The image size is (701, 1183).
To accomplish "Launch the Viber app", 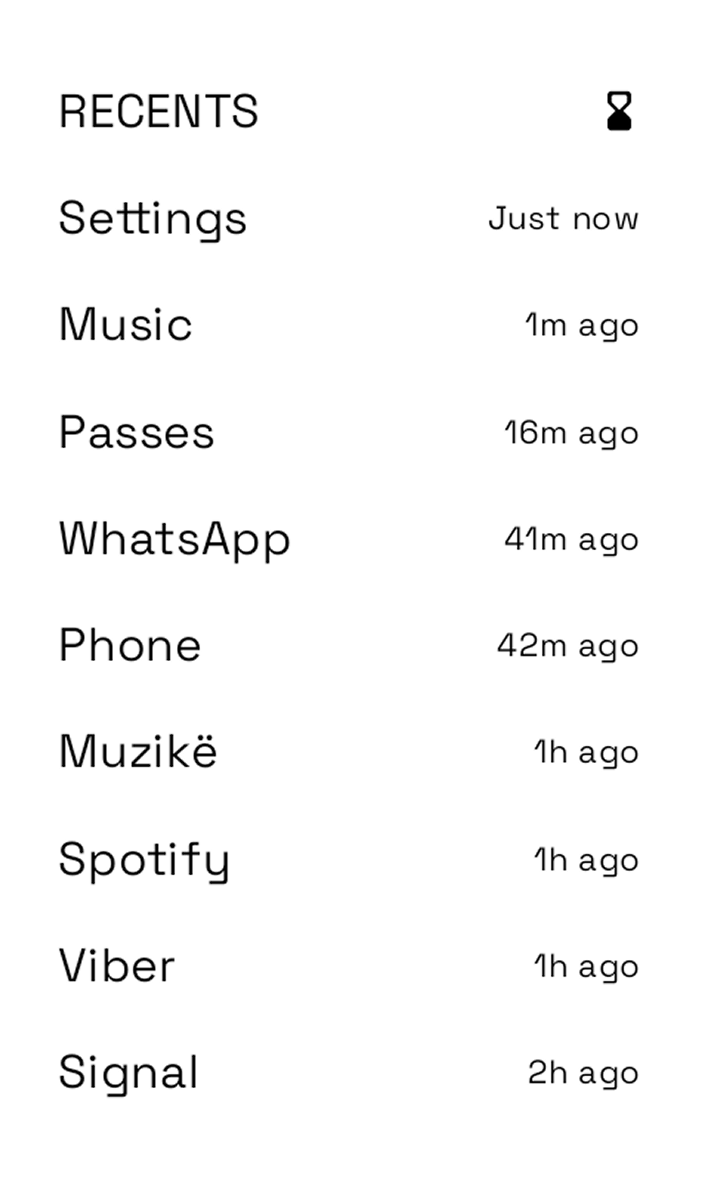I will click(x=116, y=966).
